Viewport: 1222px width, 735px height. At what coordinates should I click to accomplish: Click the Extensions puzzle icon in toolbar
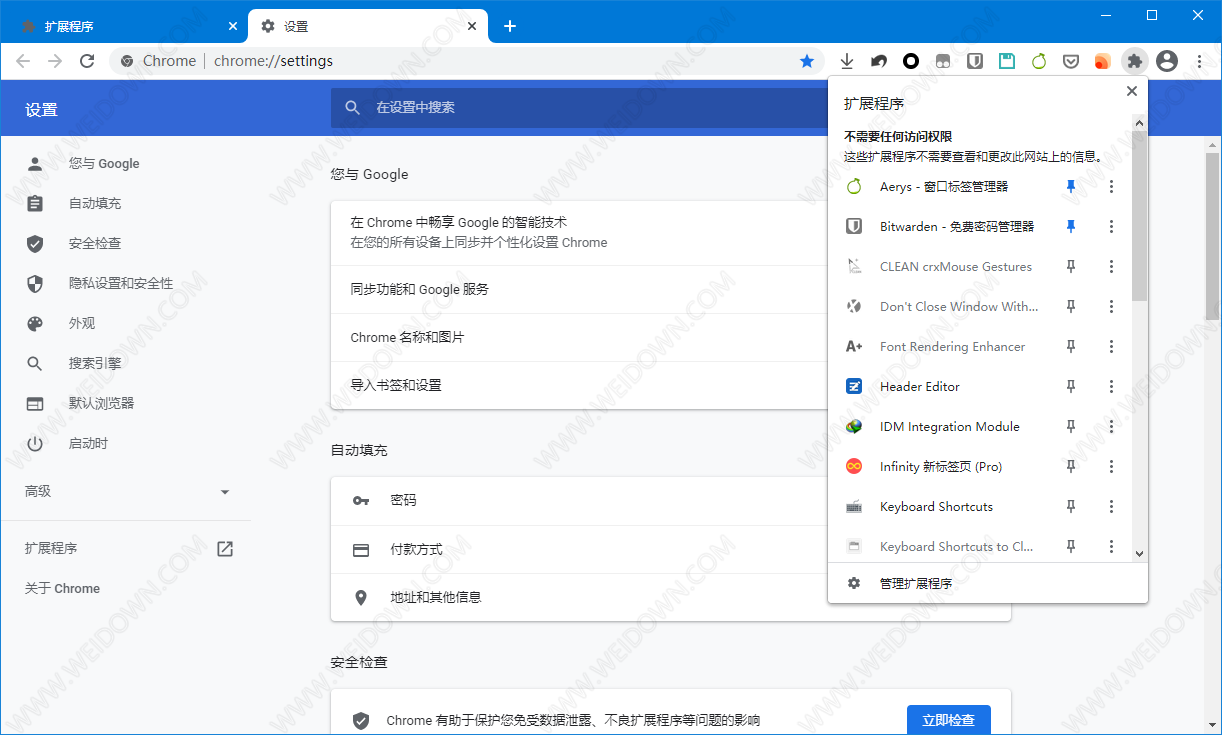1134,61
